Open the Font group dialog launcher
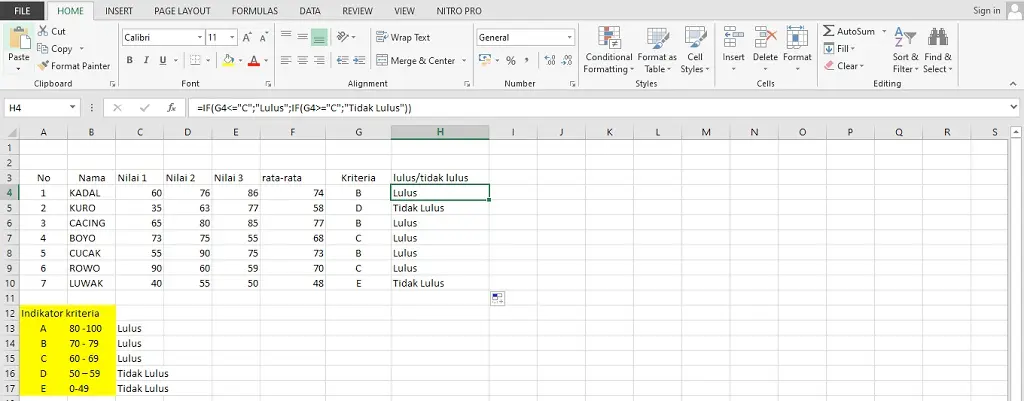 click(268, 84)
